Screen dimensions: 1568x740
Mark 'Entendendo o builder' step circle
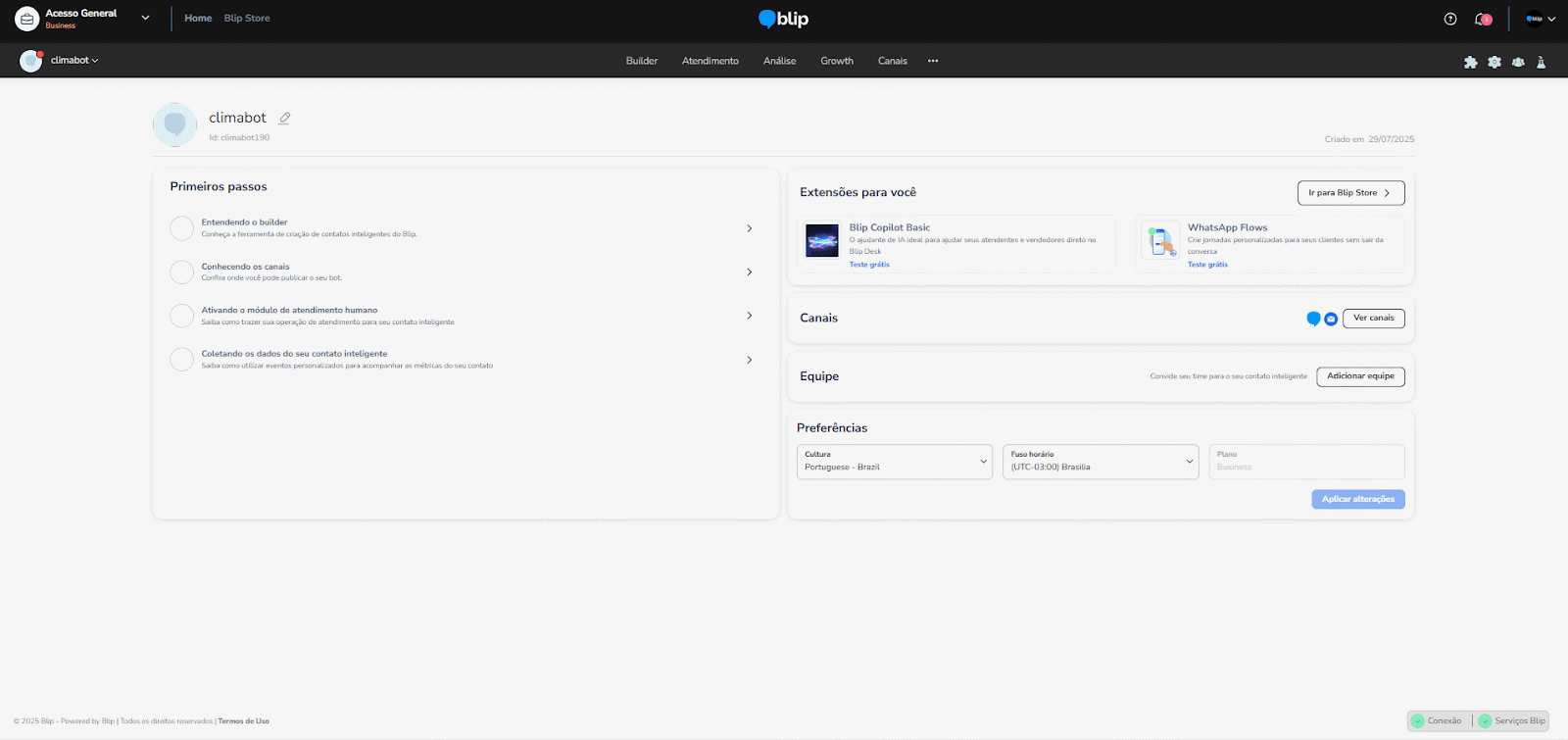coord(182,228)
